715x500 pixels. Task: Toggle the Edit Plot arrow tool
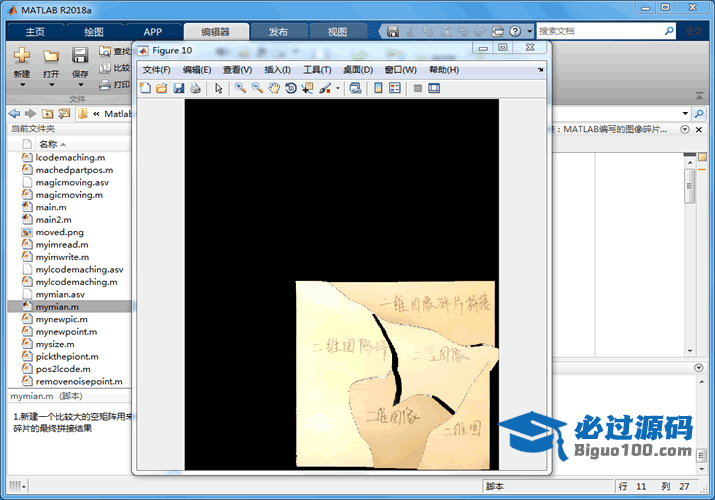219,88
